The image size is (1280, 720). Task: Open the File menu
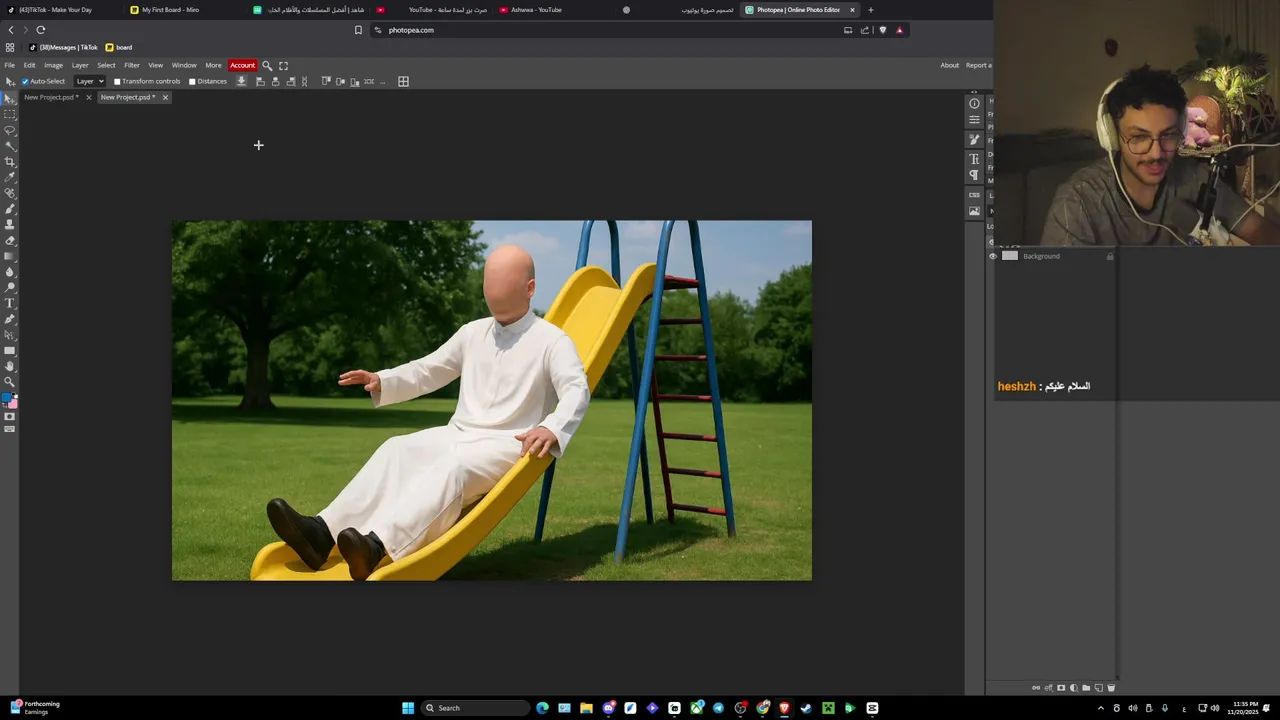coord(9,65)
